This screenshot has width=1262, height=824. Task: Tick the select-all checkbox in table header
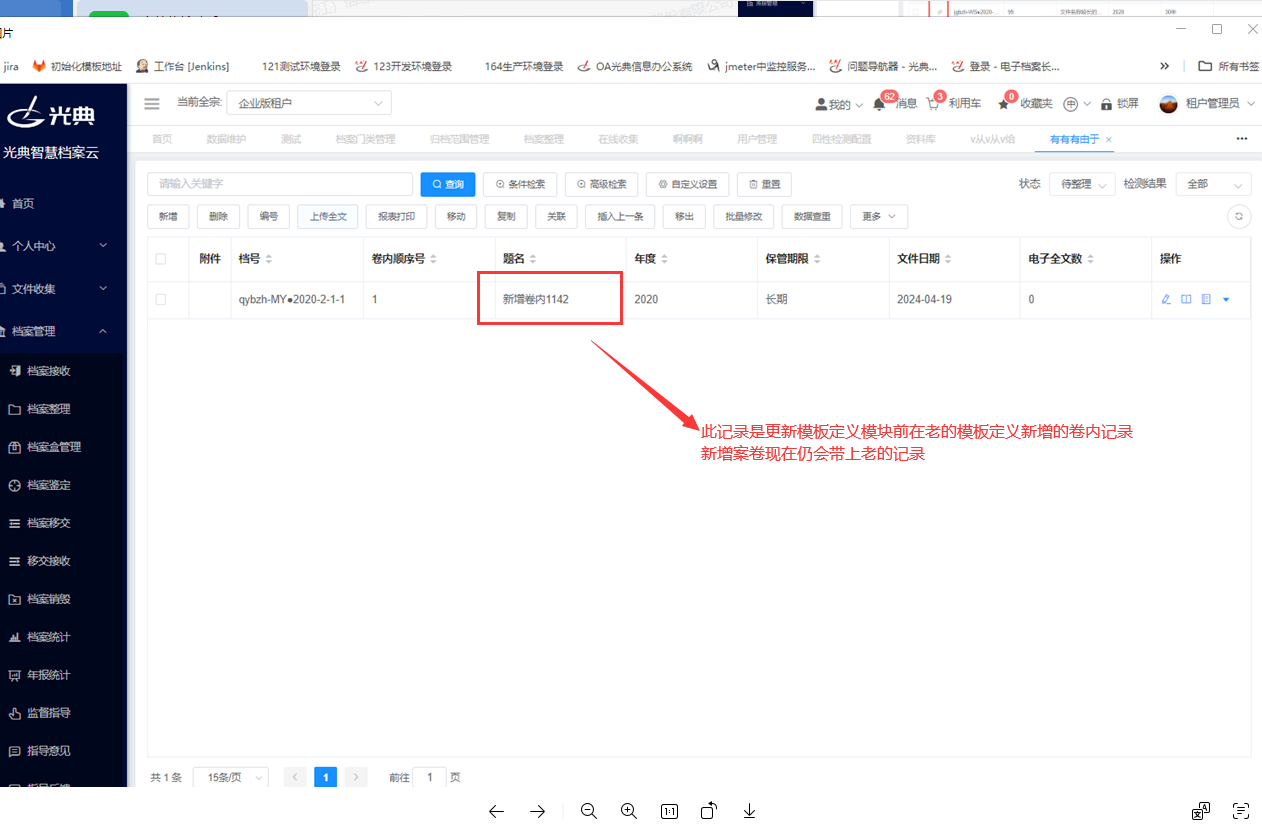coord(161,259)
